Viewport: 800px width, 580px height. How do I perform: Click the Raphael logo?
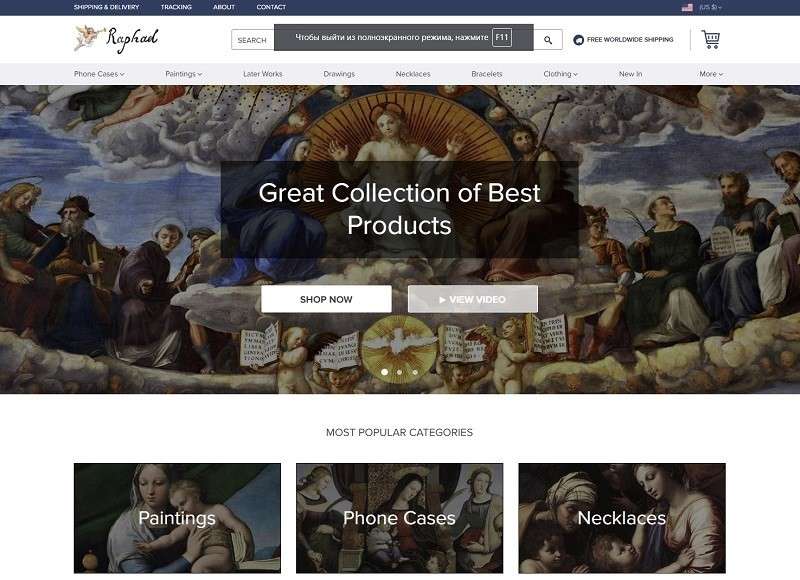coord(116,39)
